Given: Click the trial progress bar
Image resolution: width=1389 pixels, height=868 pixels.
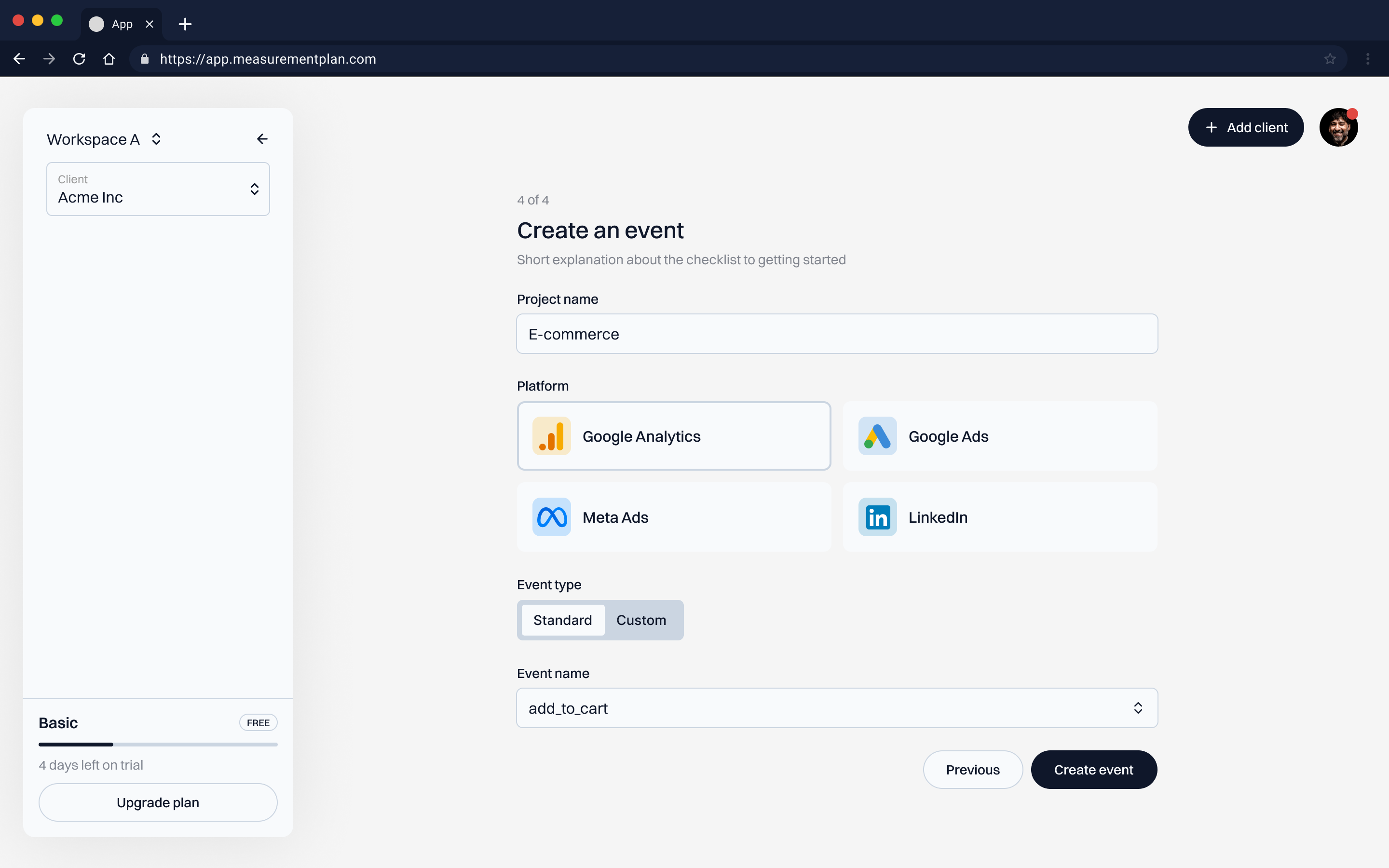Looking at the screenshot, I should [158, 744].
